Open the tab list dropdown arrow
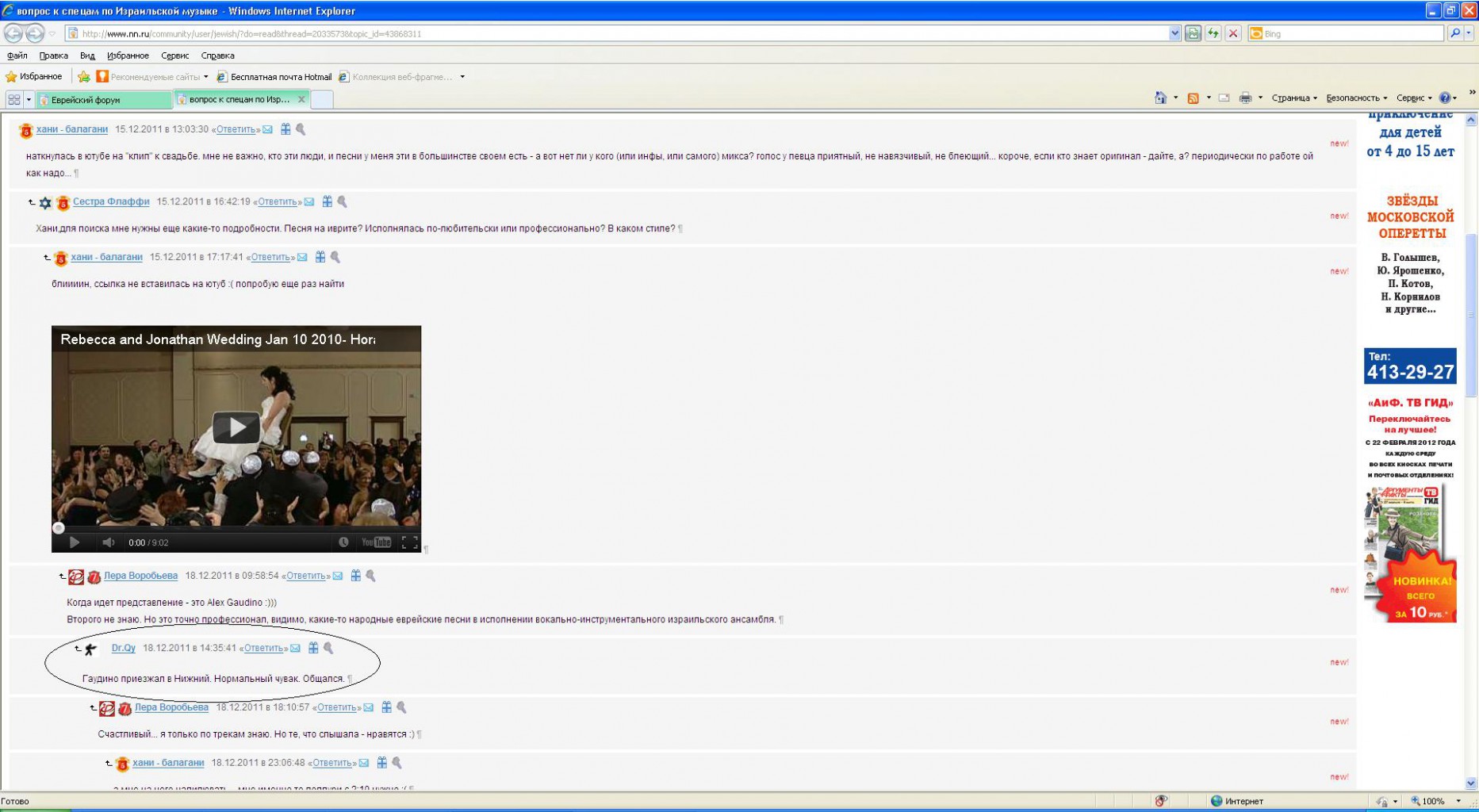Image resolution: width=1479 pixels, height=812 pixels. (29, 99)
